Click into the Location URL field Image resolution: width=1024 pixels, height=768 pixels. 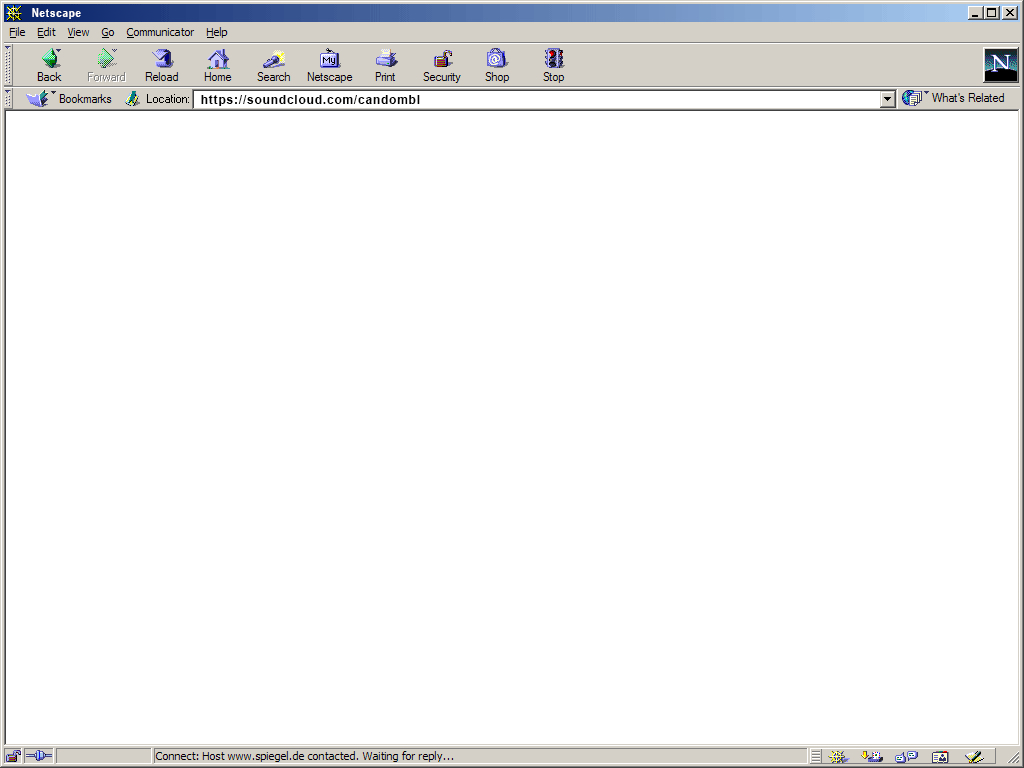[x=537, y=99]
